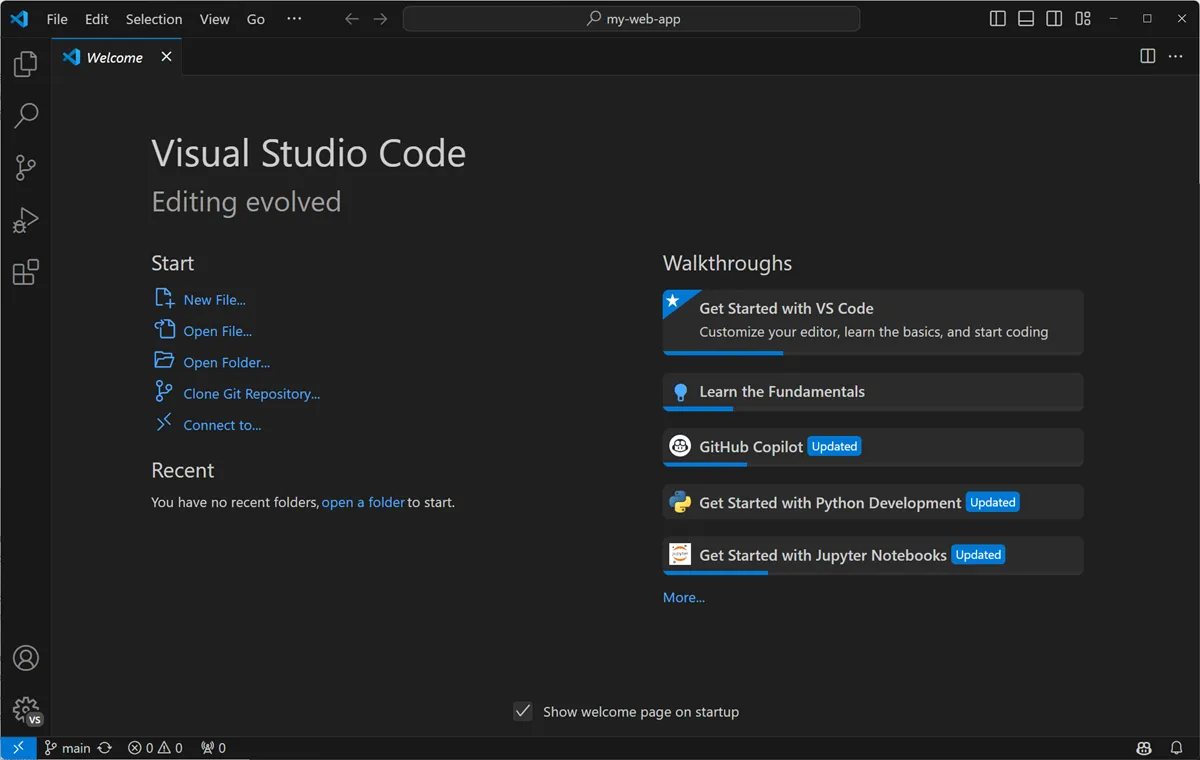The image size is (1200, 760).
Task: Open the Accounts icon in the activity bar
Action: 25,658
